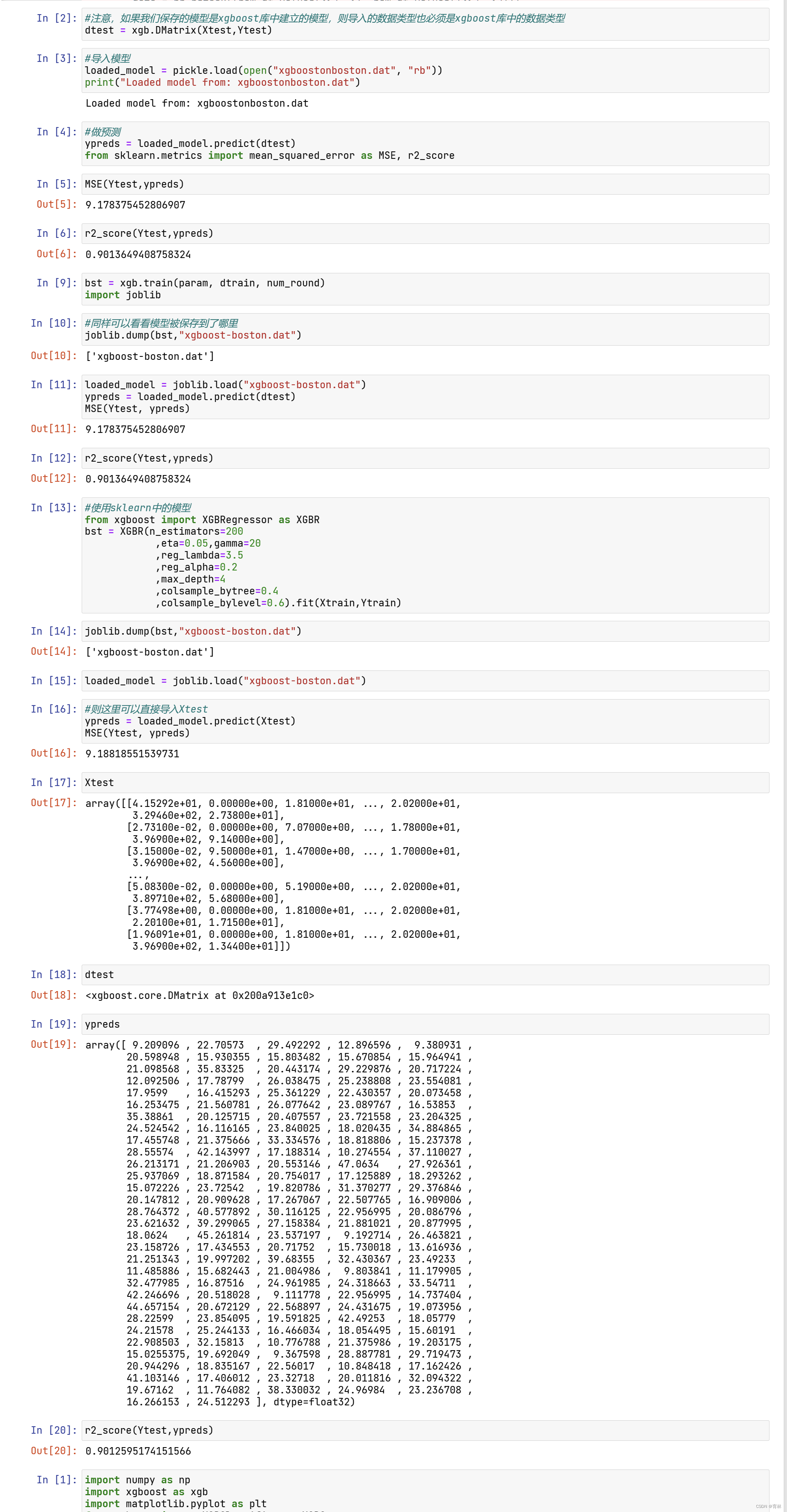Select Out[12] value 0.9013649408758324
787x1512 pixels.
tap(138, 479)
